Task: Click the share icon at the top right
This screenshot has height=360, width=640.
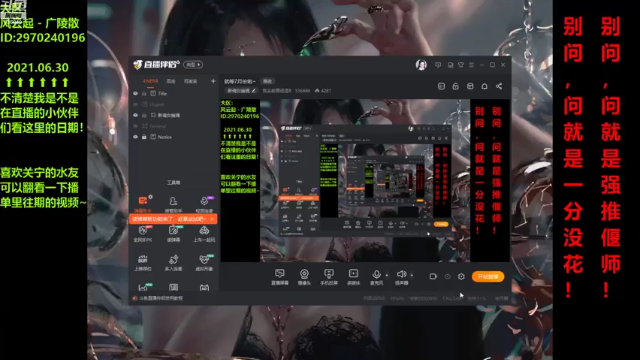Action: coord(499,86)
